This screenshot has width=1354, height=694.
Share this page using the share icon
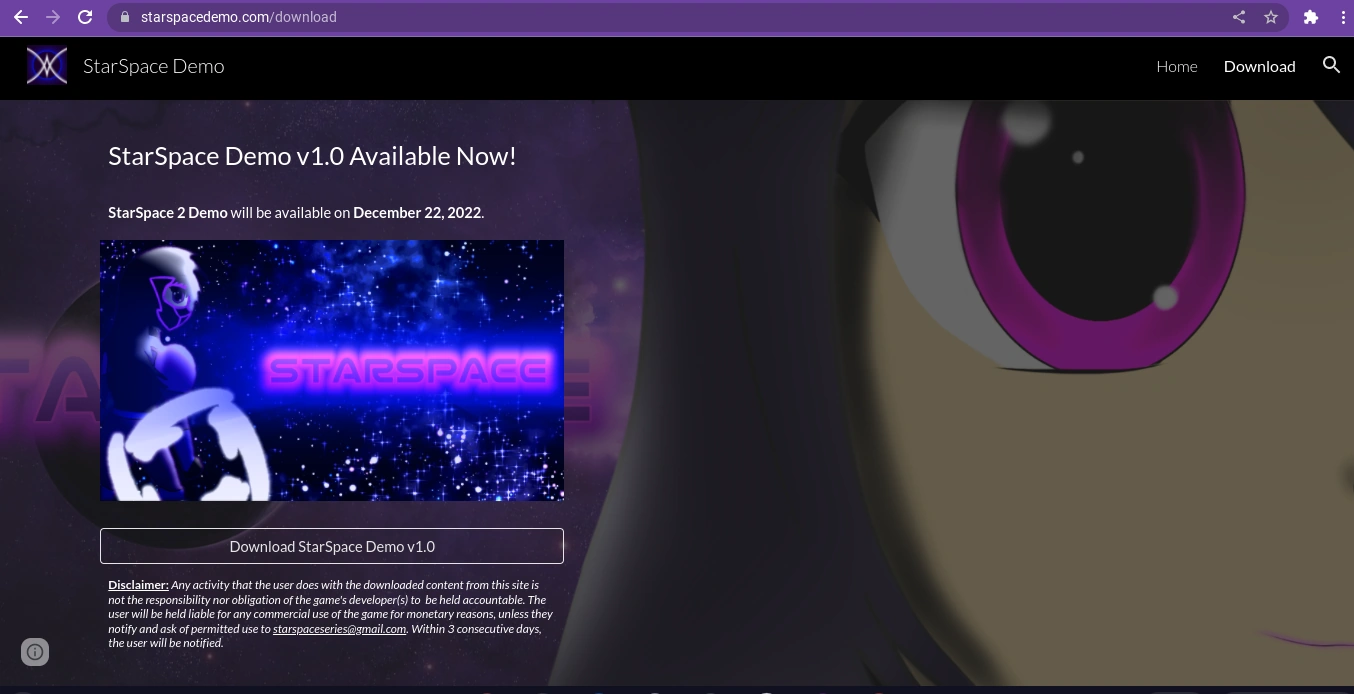(1239, 17)
